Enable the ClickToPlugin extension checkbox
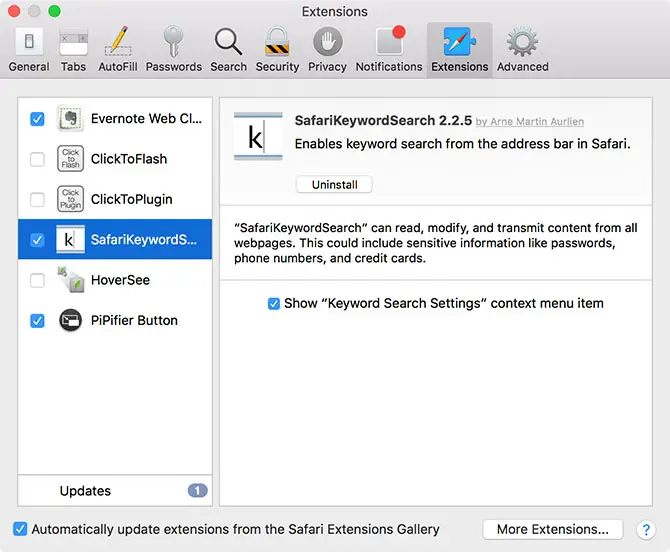This screenshot has height=552, width=670. pos(37,200)
